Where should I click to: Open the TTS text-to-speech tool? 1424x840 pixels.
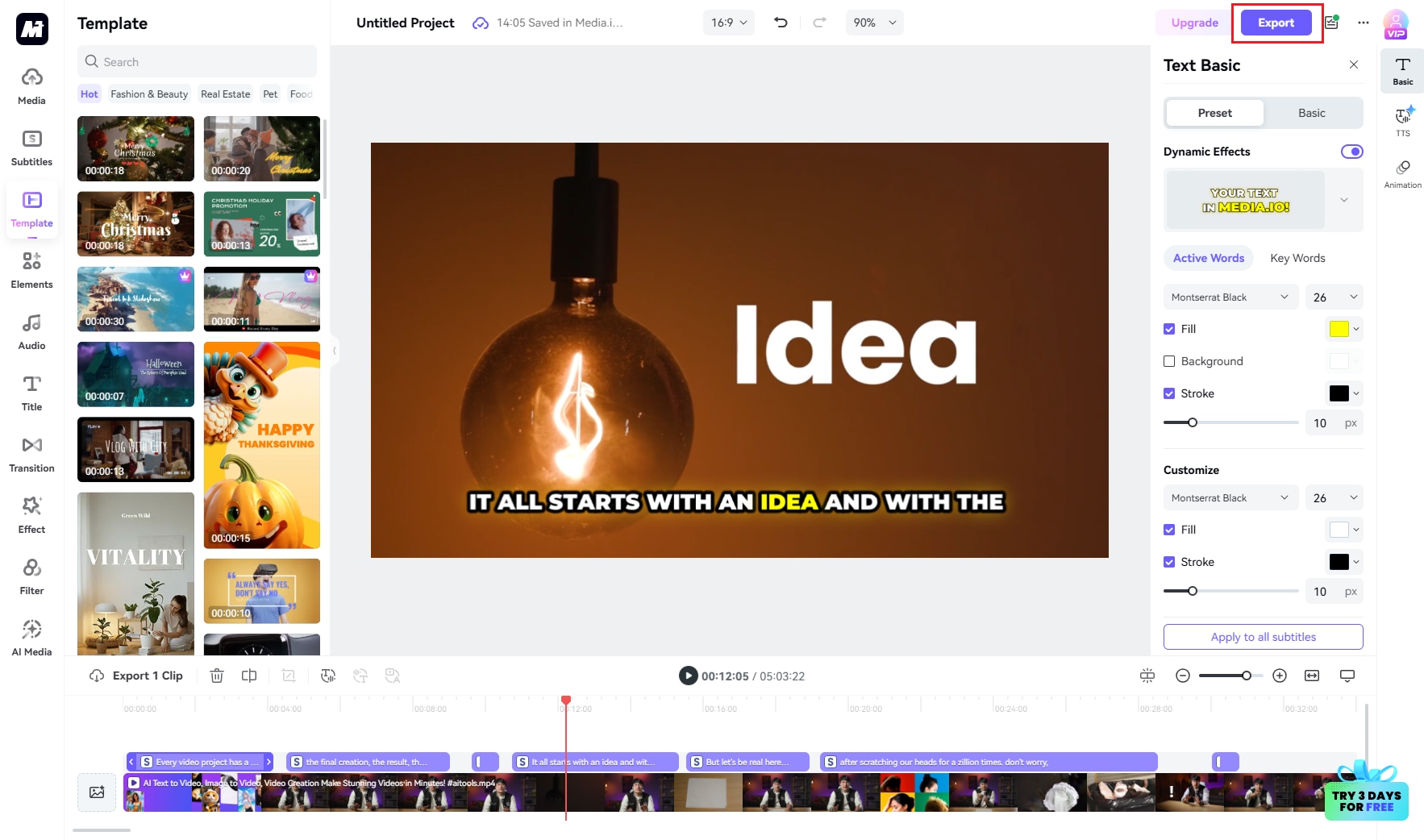[x=1403, y=122]
